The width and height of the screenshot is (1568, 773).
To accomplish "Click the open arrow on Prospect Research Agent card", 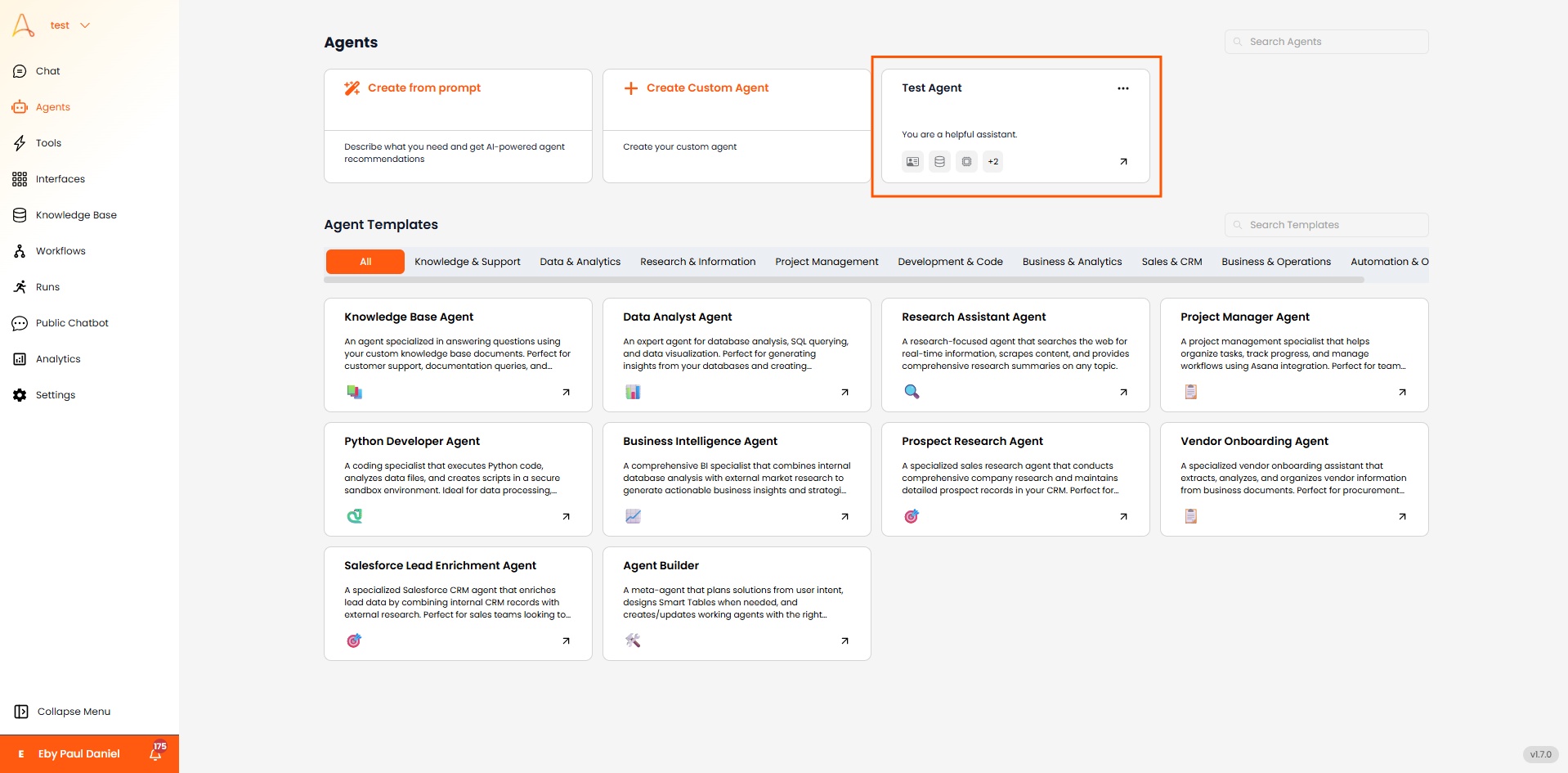I will (x=1123, y=517).
